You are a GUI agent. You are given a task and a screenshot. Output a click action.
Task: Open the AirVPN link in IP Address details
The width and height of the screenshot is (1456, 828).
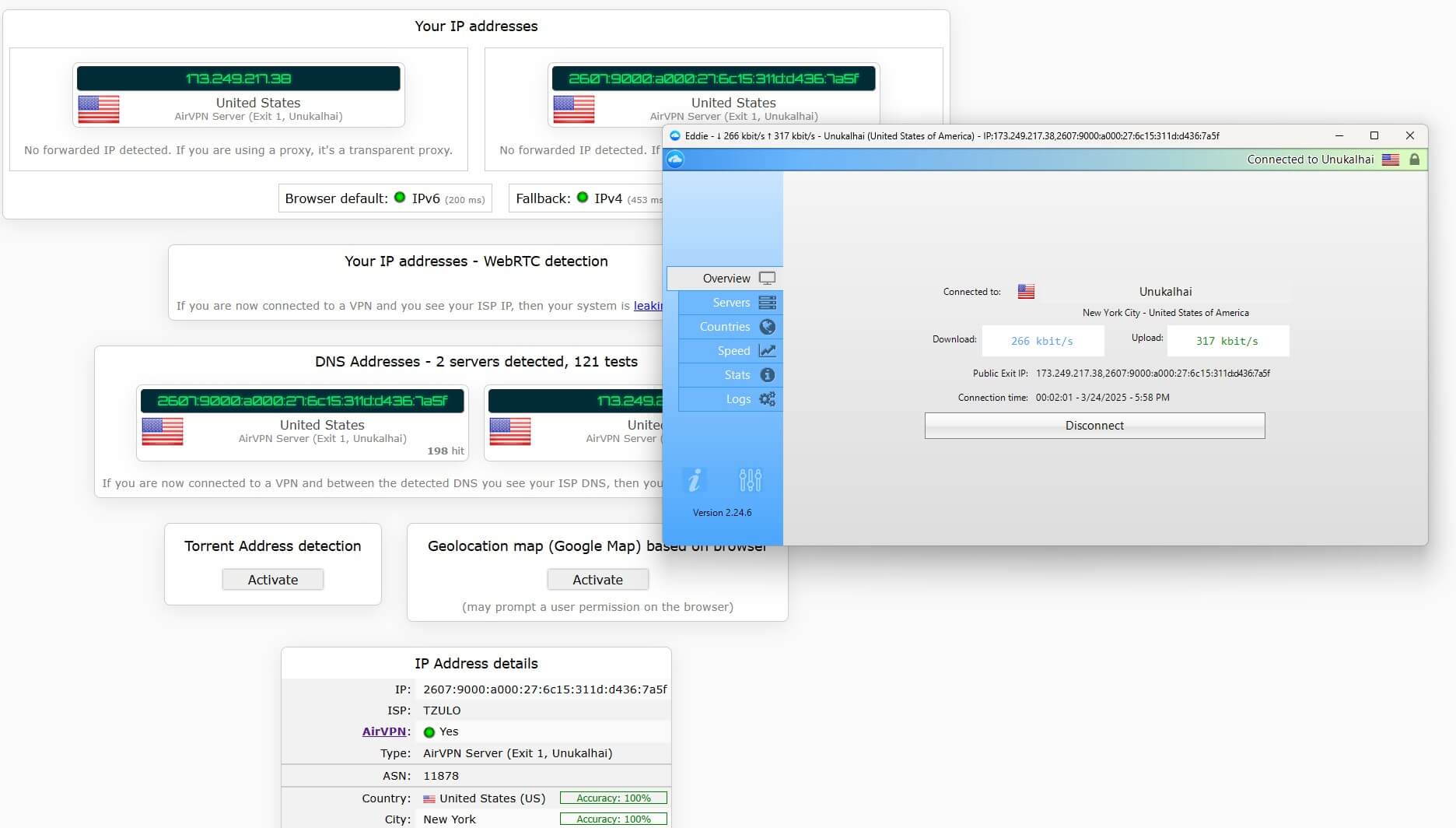tap(384, 732)
